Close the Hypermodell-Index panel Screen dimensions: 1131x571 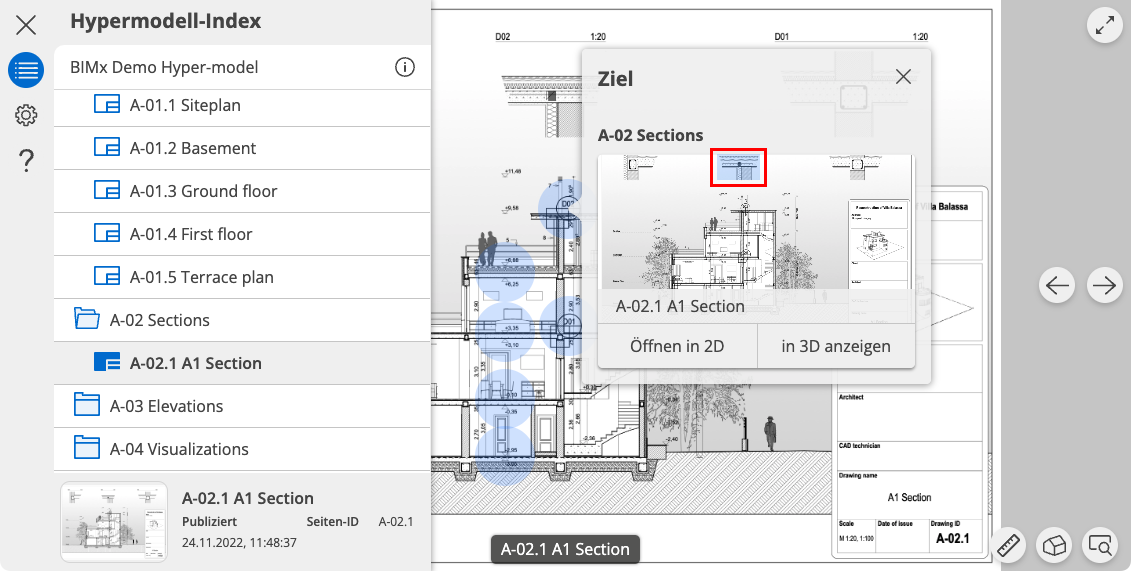coord(26,26)
